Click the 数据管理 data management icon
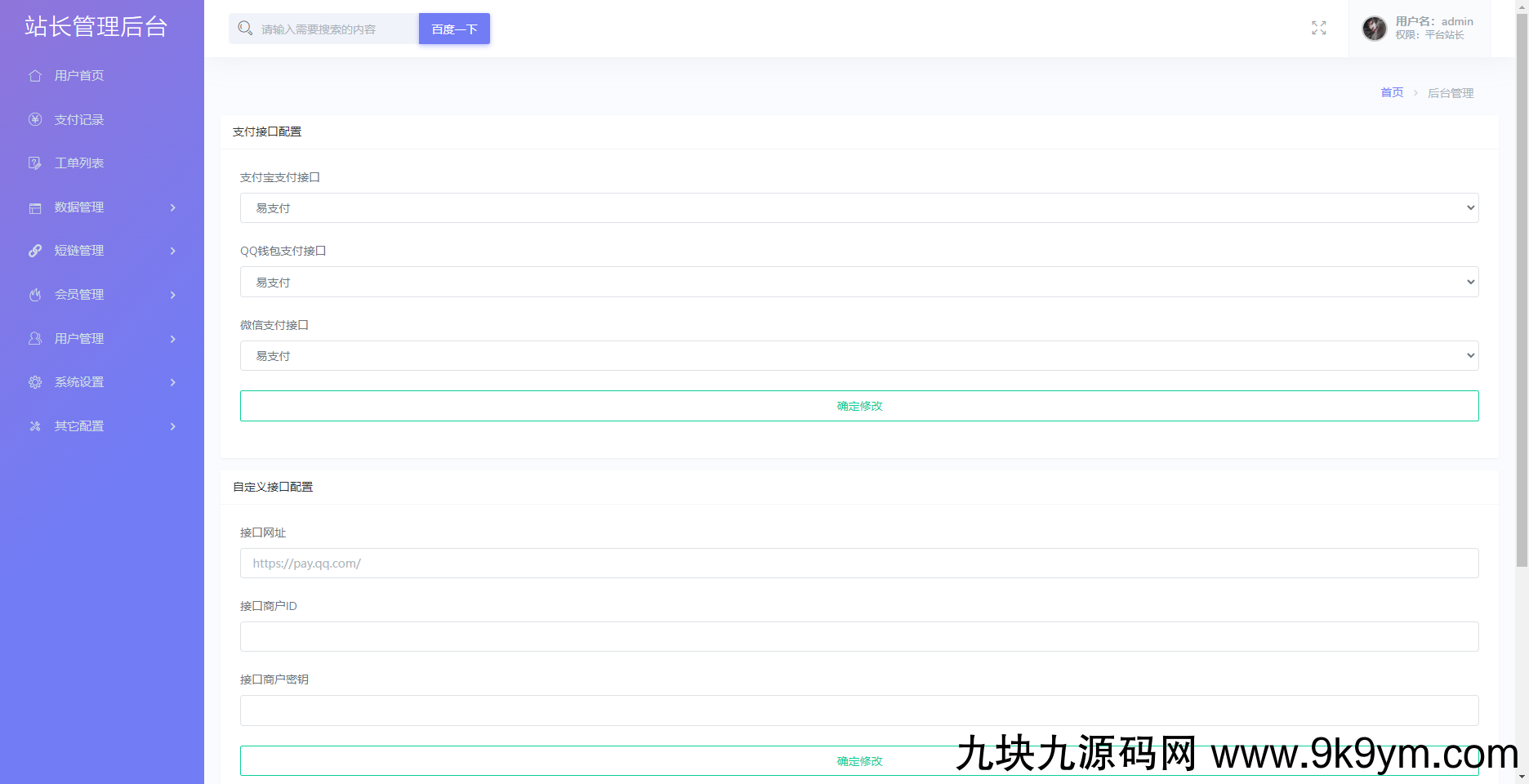The height and width of the screenshot is (784, 1529). (x=34, y=207)
